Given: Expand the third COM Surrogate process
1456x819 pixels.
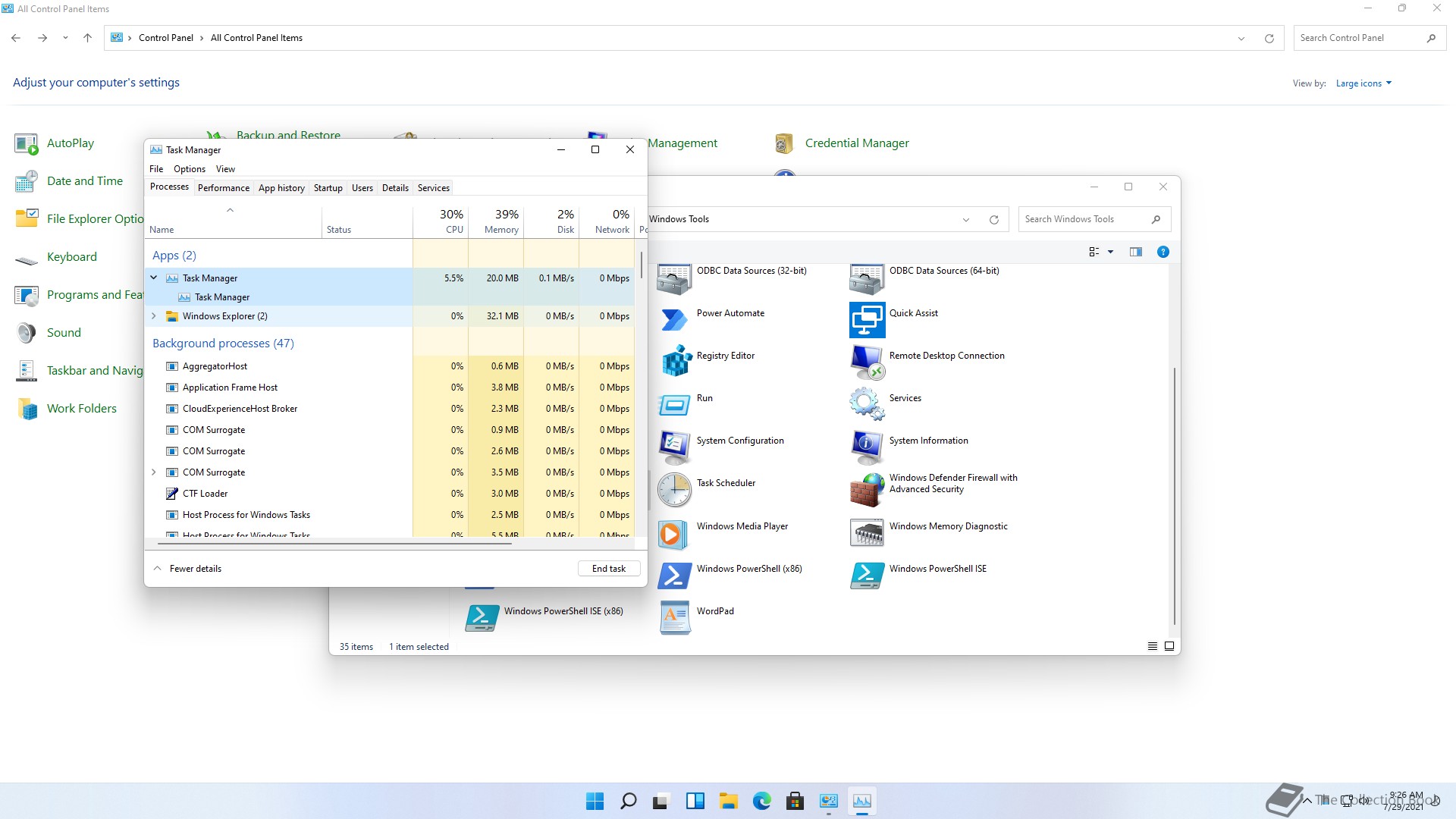Looking at the screenshot, I should point(154,472).
